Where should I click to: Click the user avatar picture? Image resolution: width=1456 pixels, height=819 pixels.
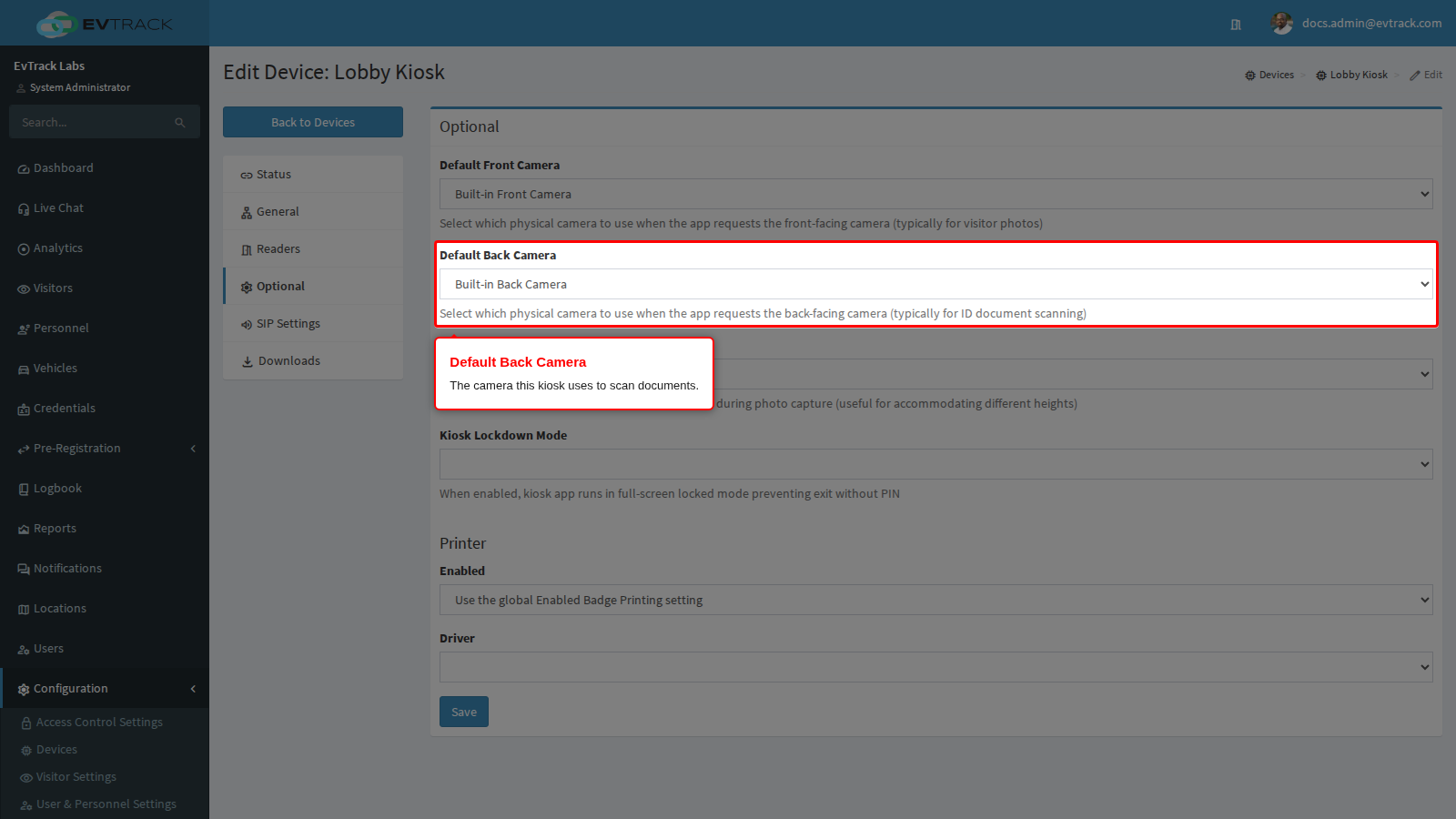(x=1281, y=24)
